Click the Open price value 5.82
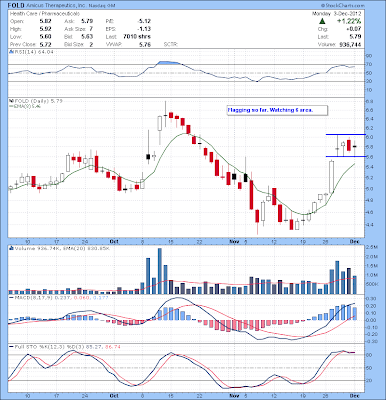 click(x=45, y=21)
